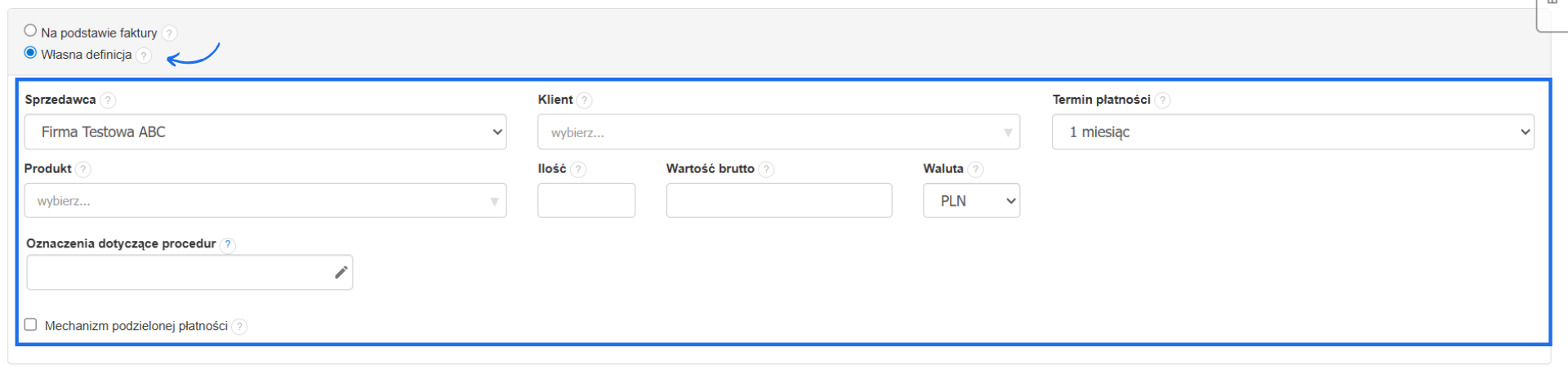Click help icon beside Produkt label
1568x370 pixels.
point(83,169)
